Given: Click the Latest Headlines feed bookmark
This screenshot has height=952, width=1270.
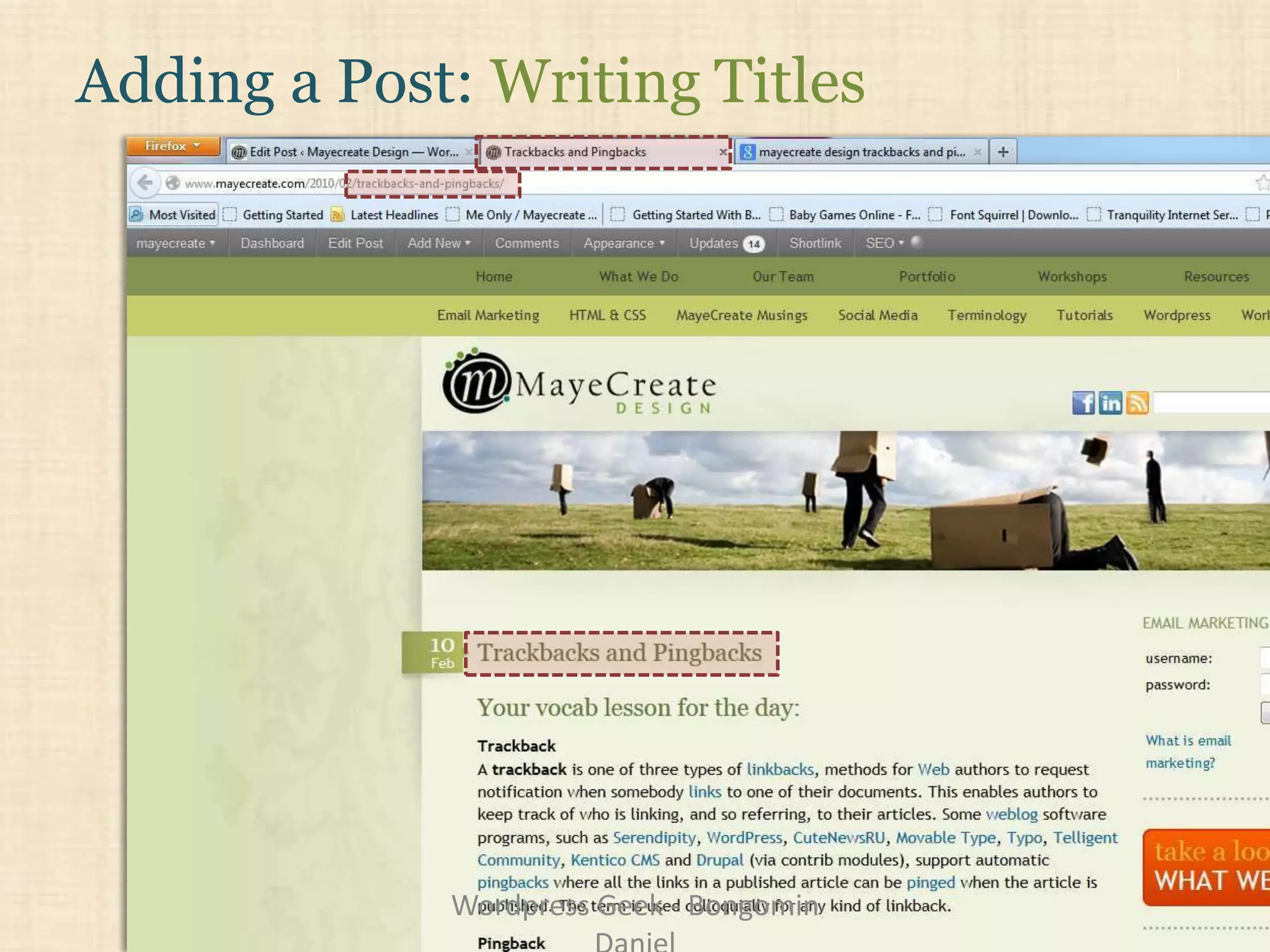Looking at the screenshot, I should coord(384,215).
